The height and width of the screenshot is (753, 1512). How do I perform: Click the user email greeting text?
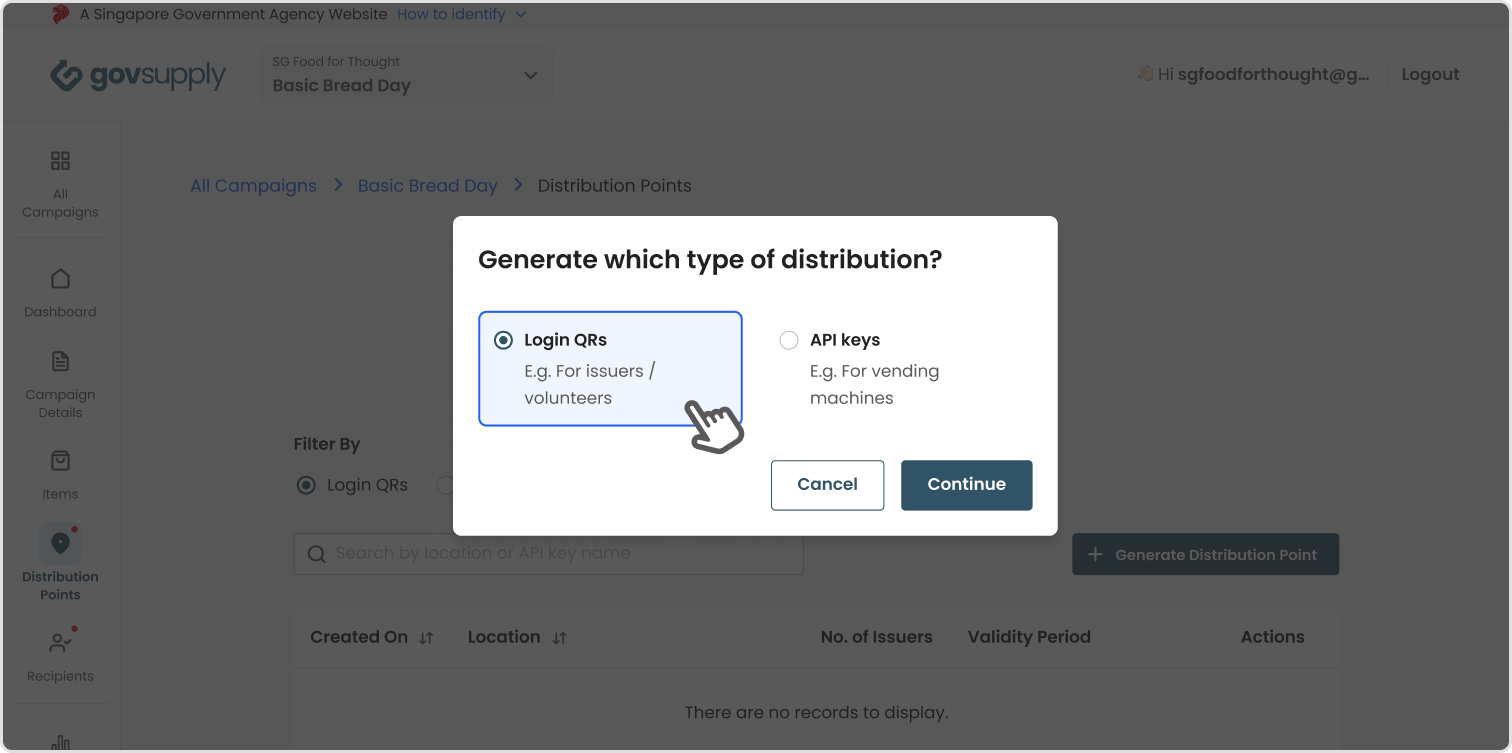tap(1254, 74)
